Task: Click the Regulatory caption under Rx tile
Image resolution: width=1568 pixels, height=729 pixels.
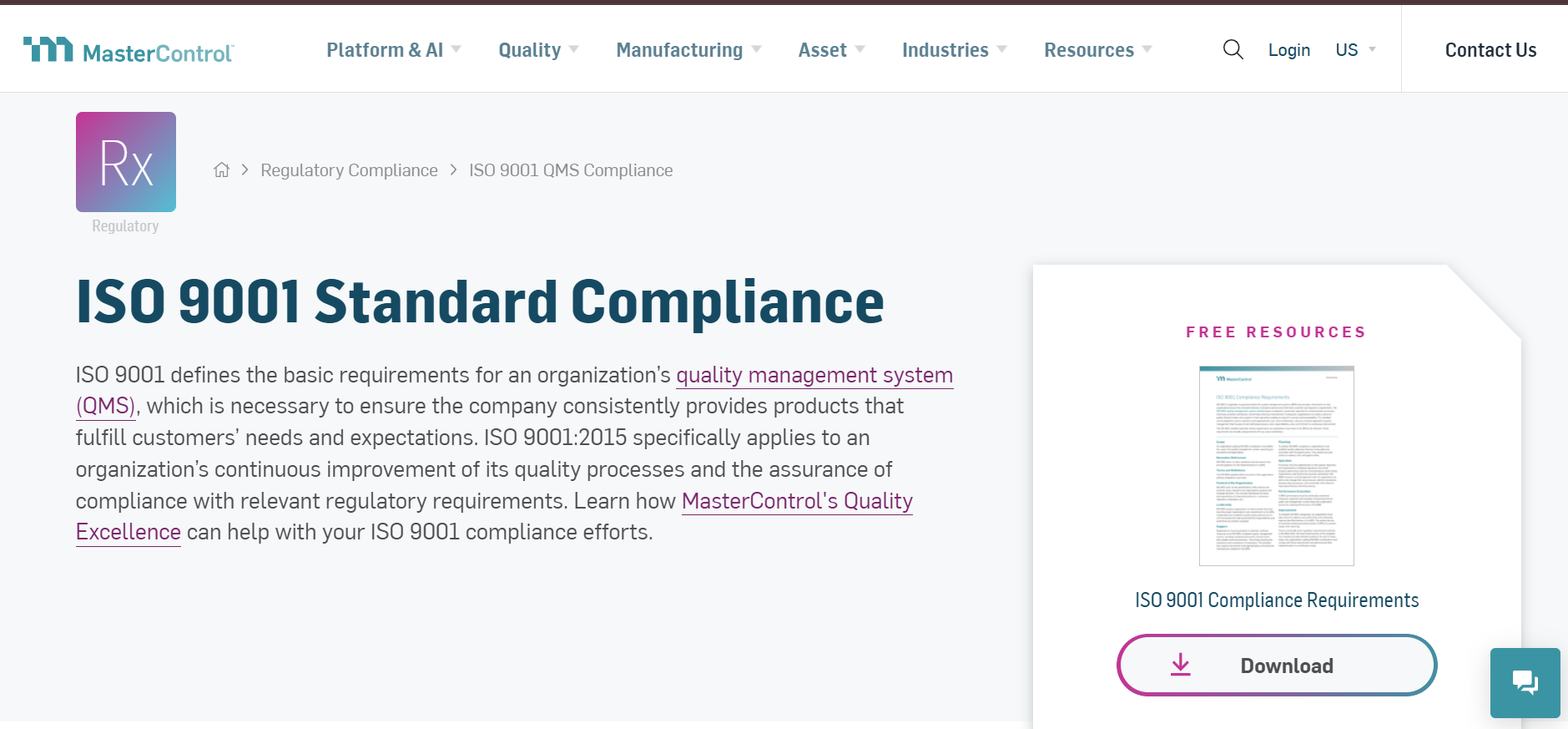Action: coord(125,226)
